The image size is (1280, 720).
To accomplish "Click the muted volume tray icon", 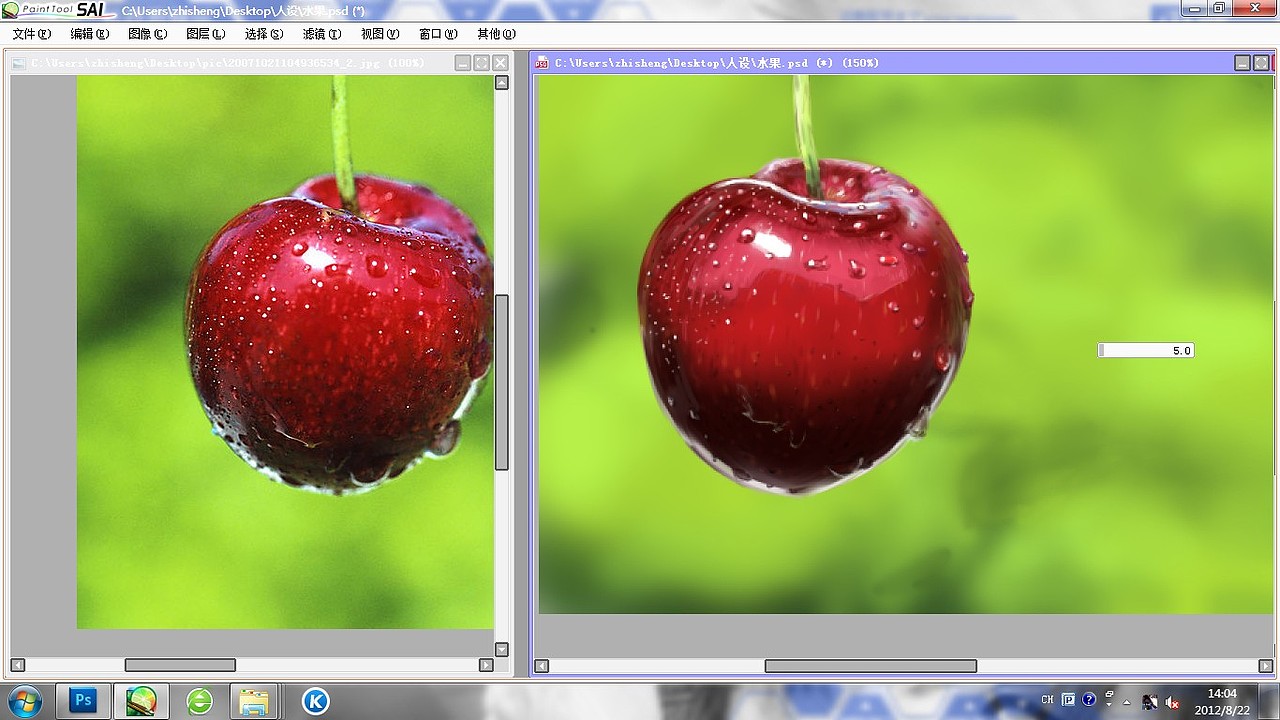I will click(x=1173, y=702).
